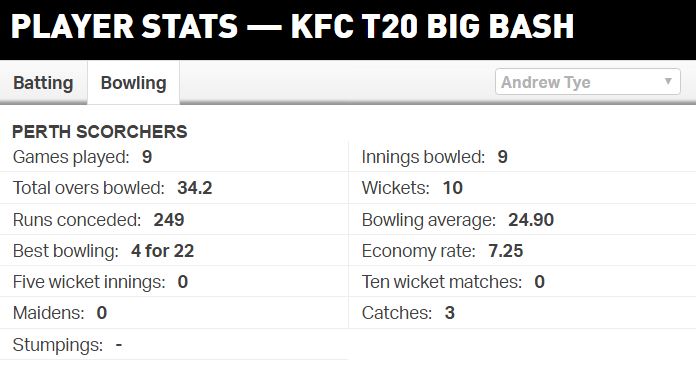Viewport: 696px width, 372px height.
Task: Click the Five wicket innings row
Action: [x=174, y=282]
